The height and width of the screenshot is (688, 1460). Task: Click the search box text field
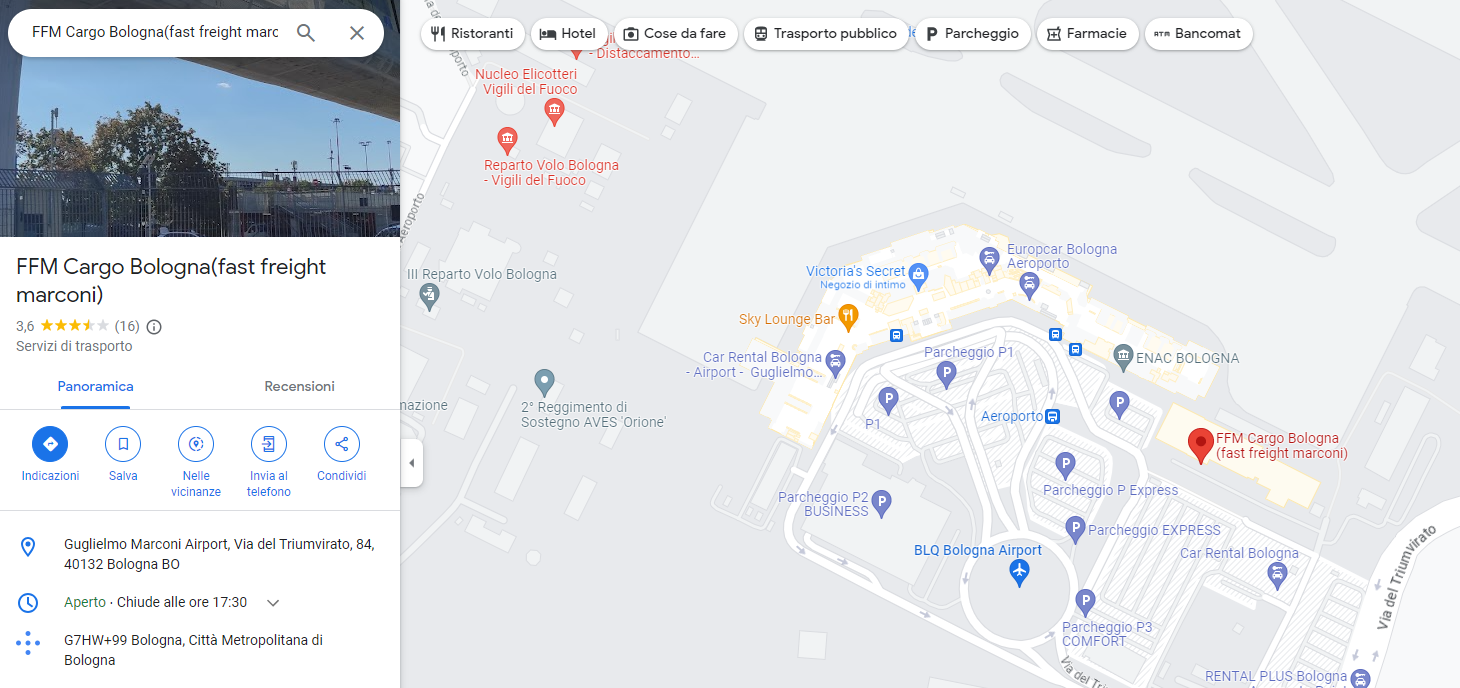point(155,32)
